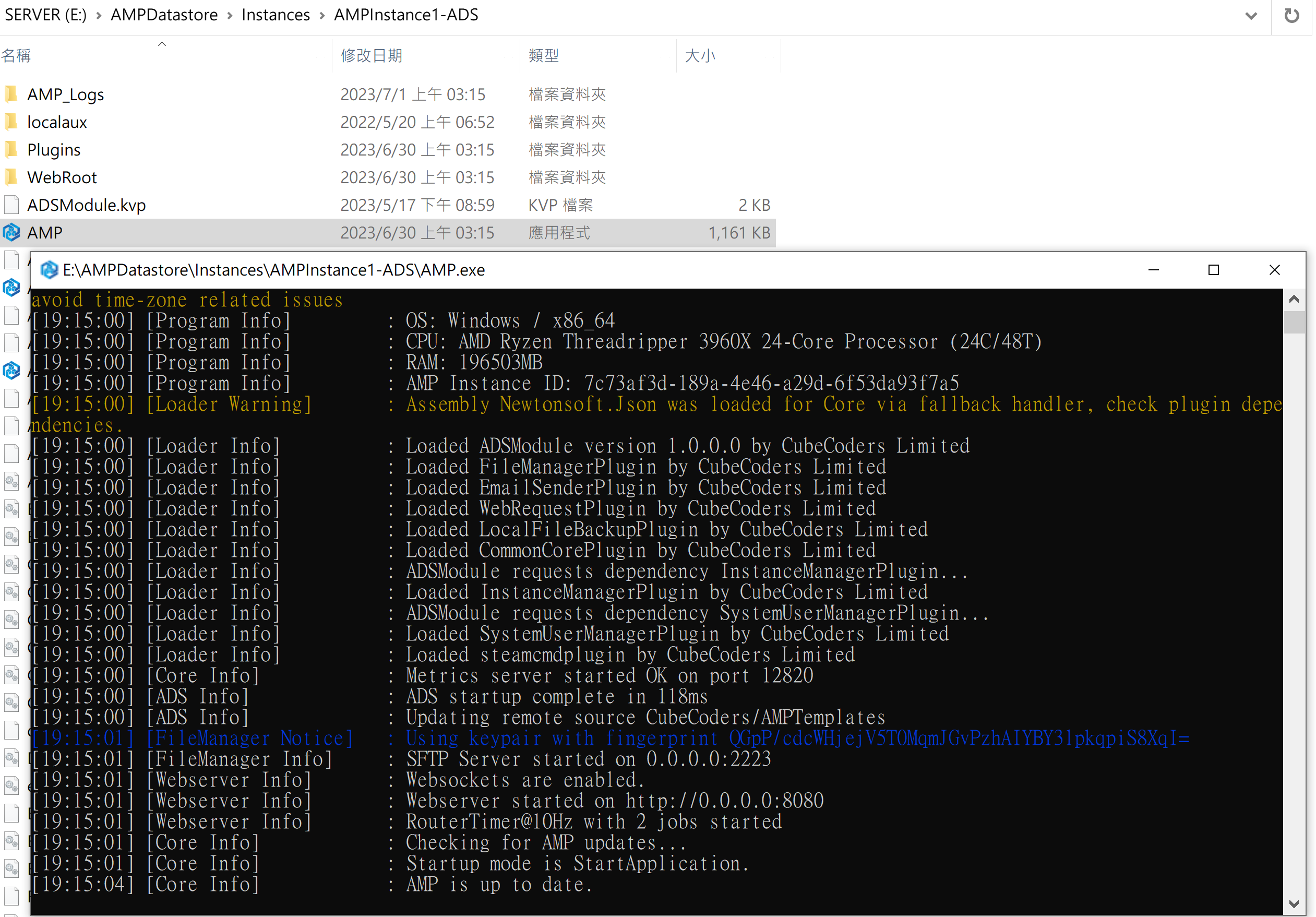The image size is (1316, 917).
Task: Select the AMP application row name
Action: tap(45, 232)
